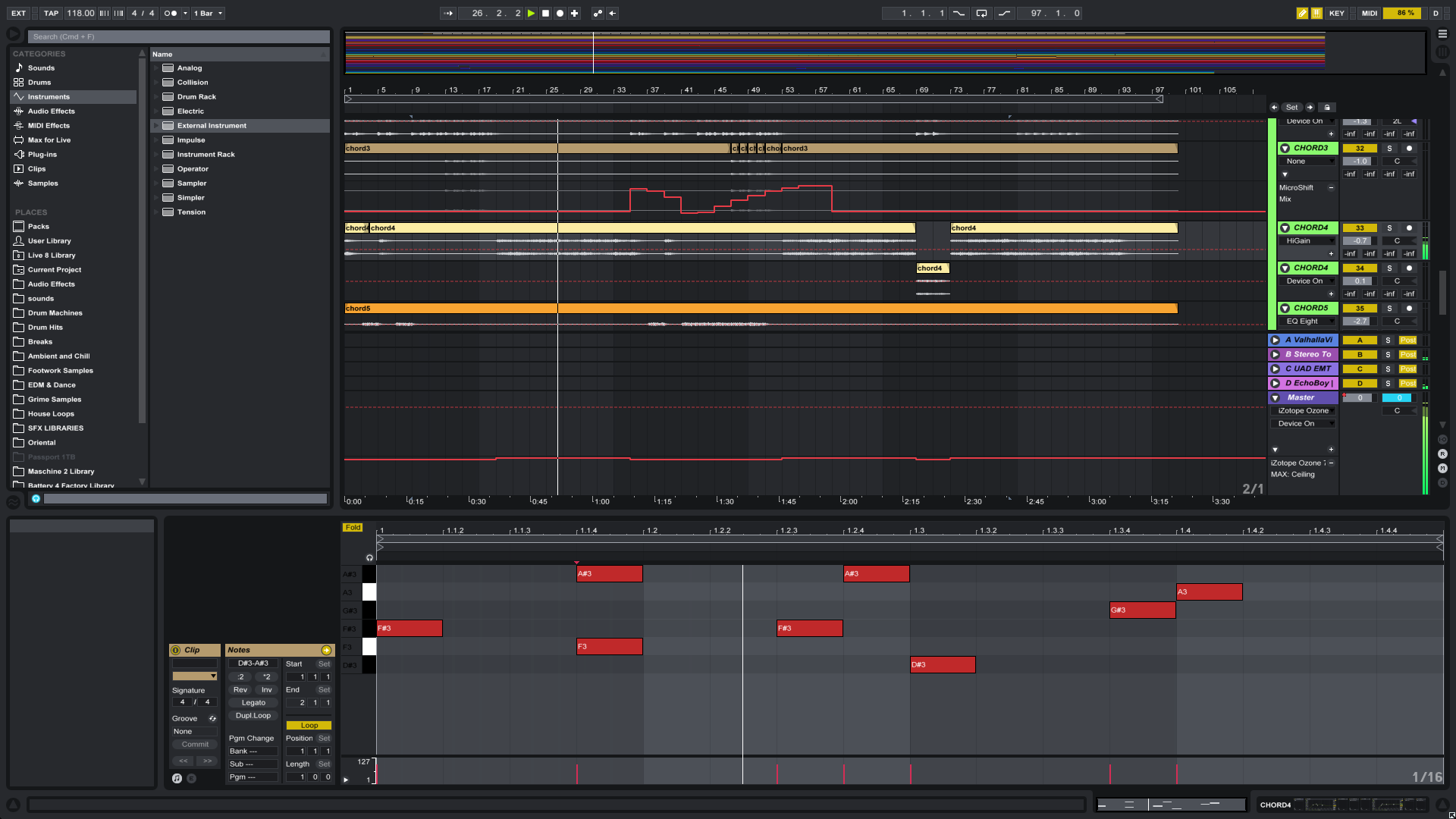Viewport: 1456px width, 819px height.
Task: Click CHORD3 volume slider showing -1.0
Action: [x=1360, y=161]
